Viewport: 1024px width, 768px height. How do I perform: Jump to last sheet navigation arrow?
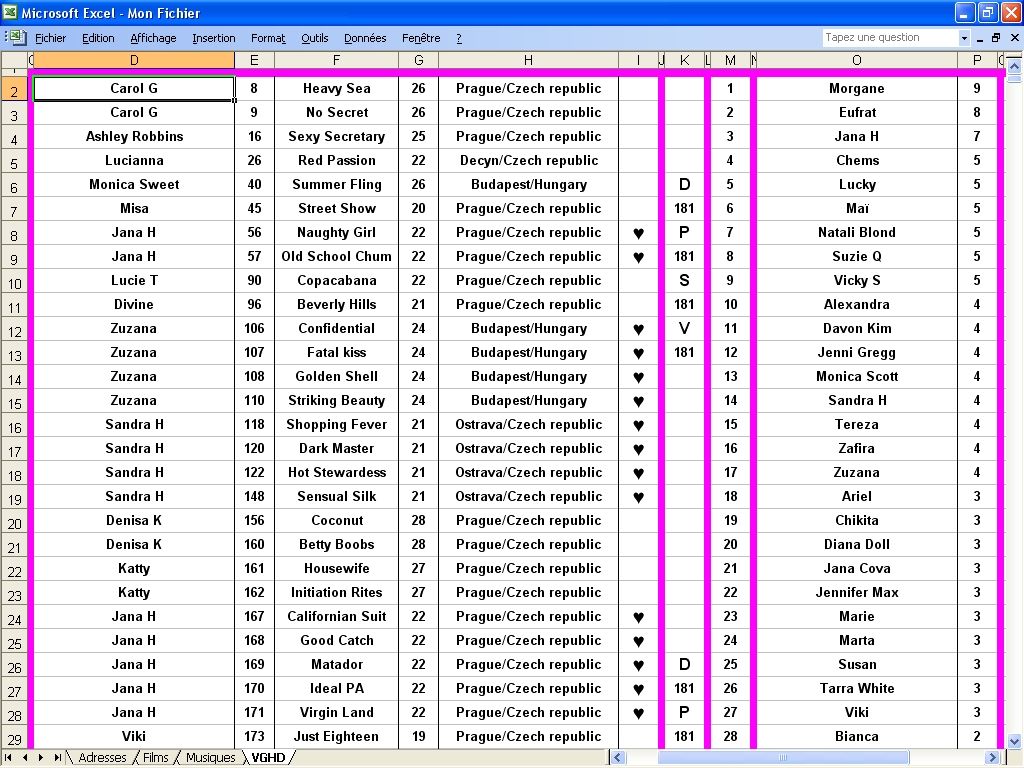pyautogui.click(x=57, y=758)
